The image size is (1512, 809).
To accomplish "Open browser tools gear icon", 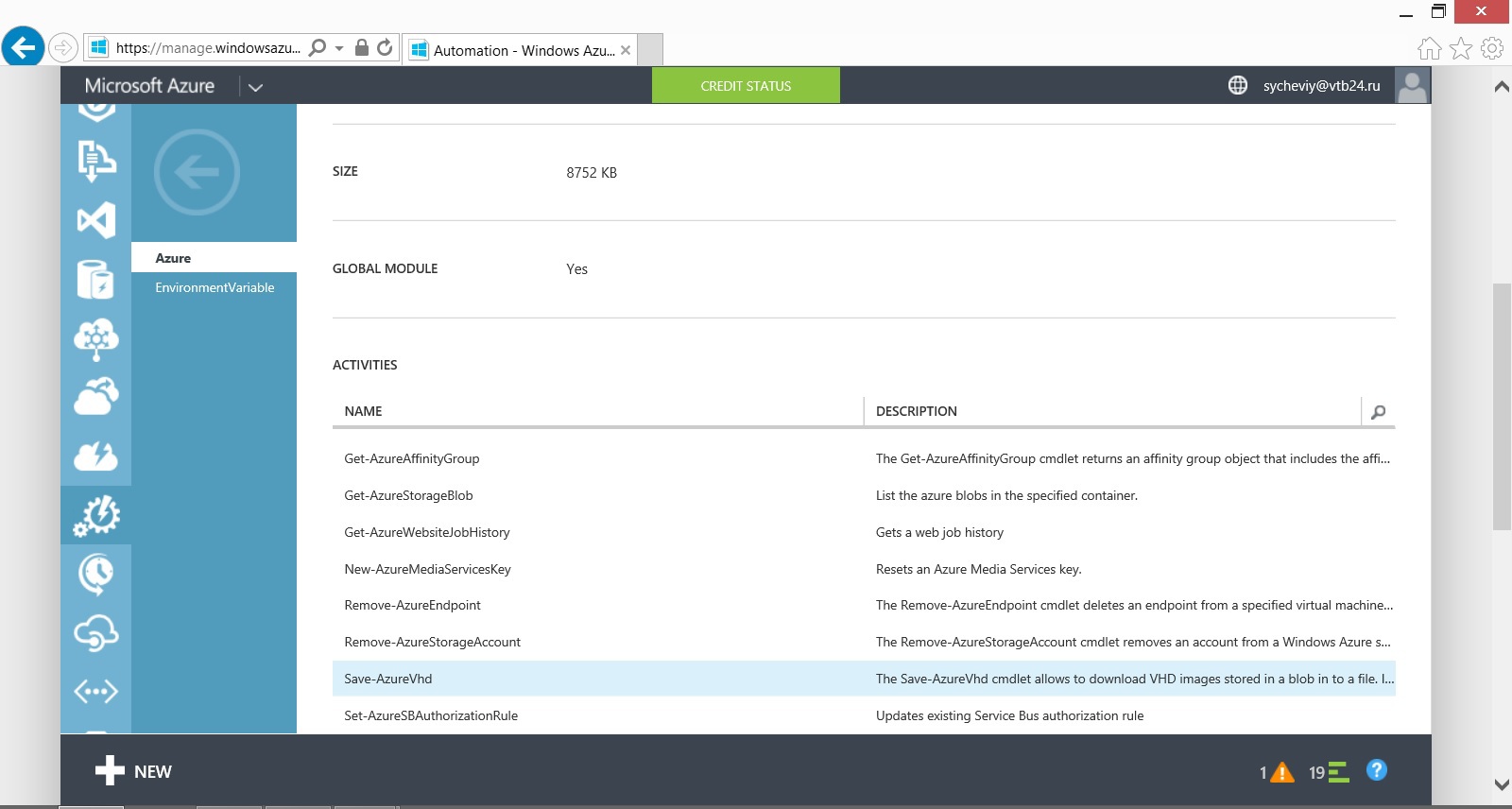I will 1492,48.
